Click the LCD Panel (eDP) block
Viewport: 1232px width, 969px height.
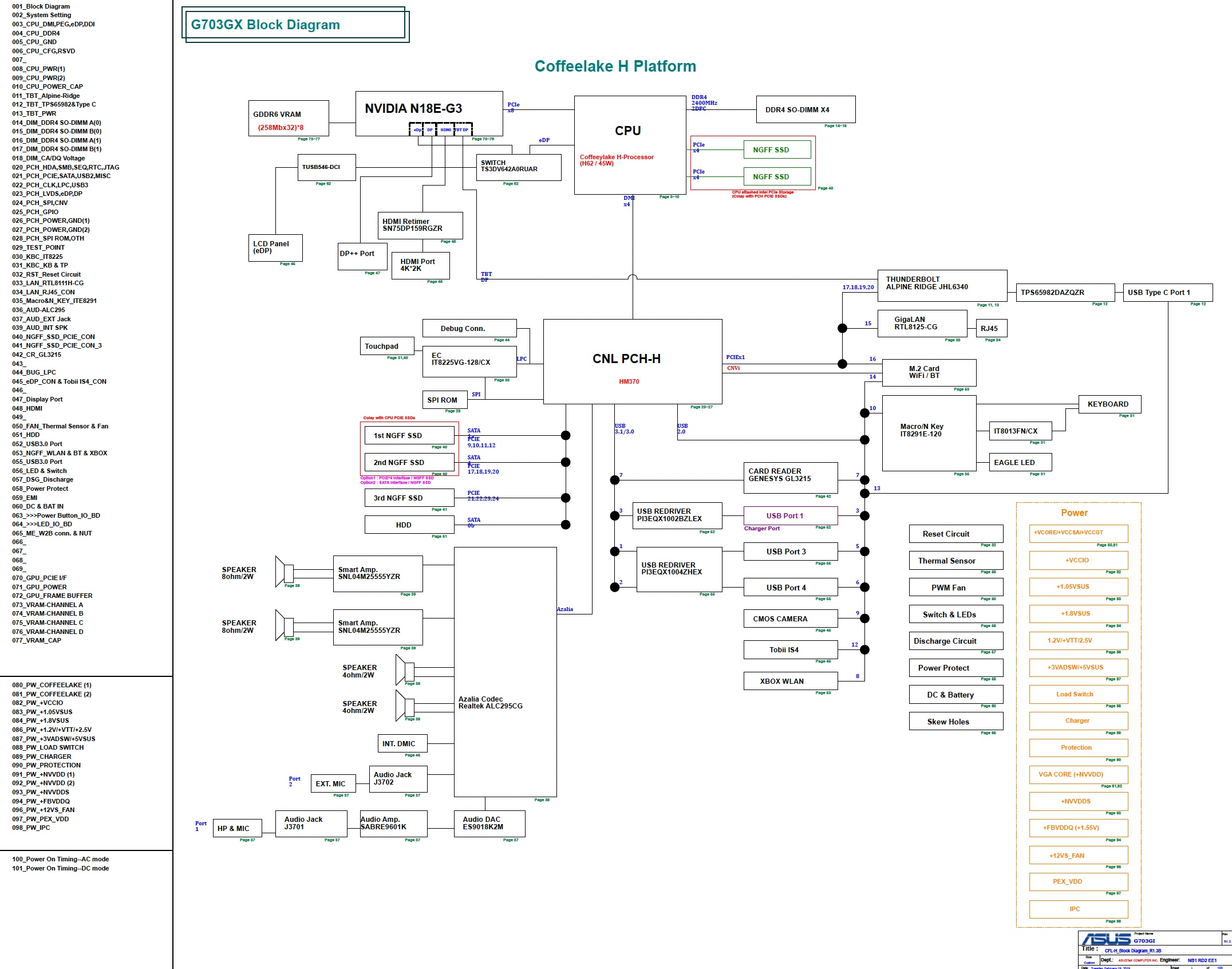tap(275, 248)
